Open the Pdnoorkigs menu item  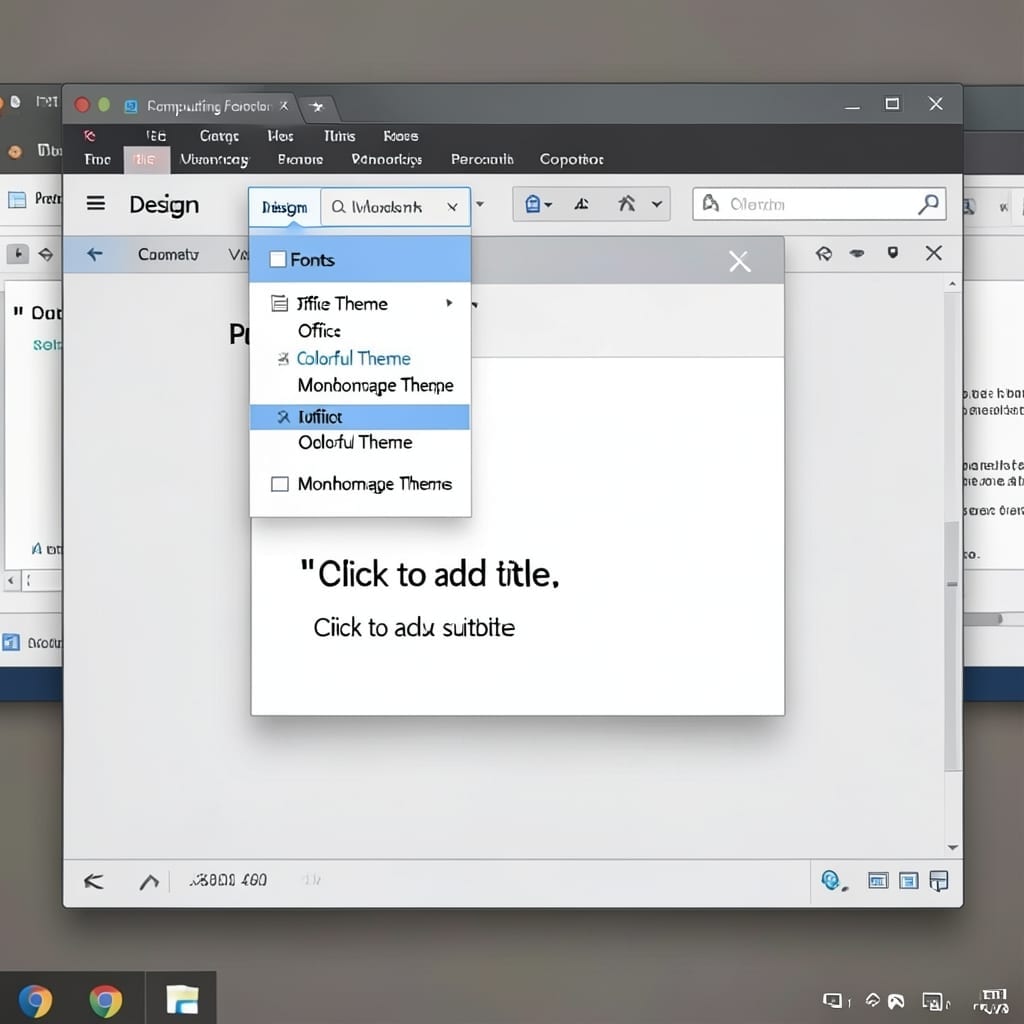pos(387,159)
